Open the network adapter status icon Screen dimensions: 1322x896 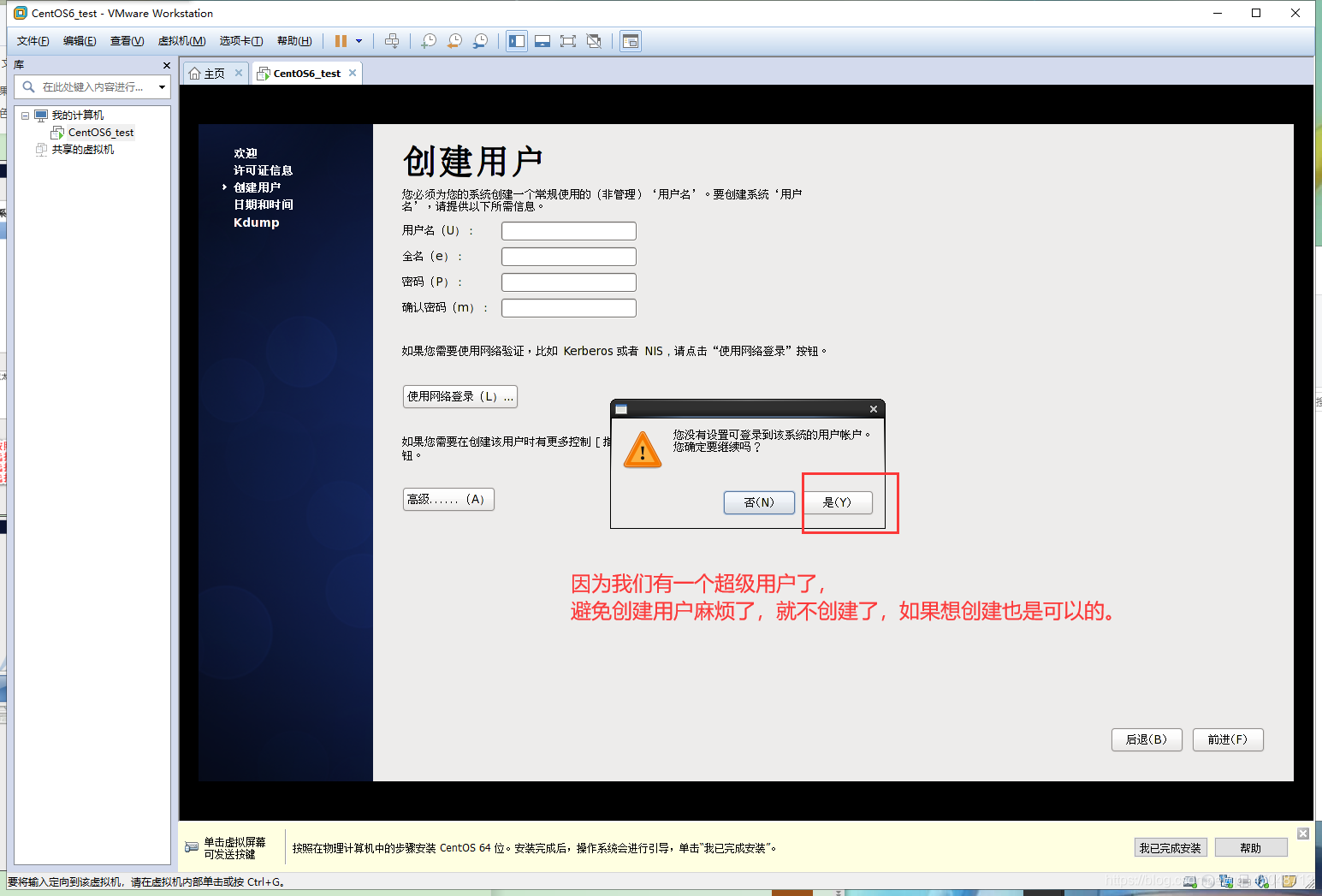tap(1226, 881)
